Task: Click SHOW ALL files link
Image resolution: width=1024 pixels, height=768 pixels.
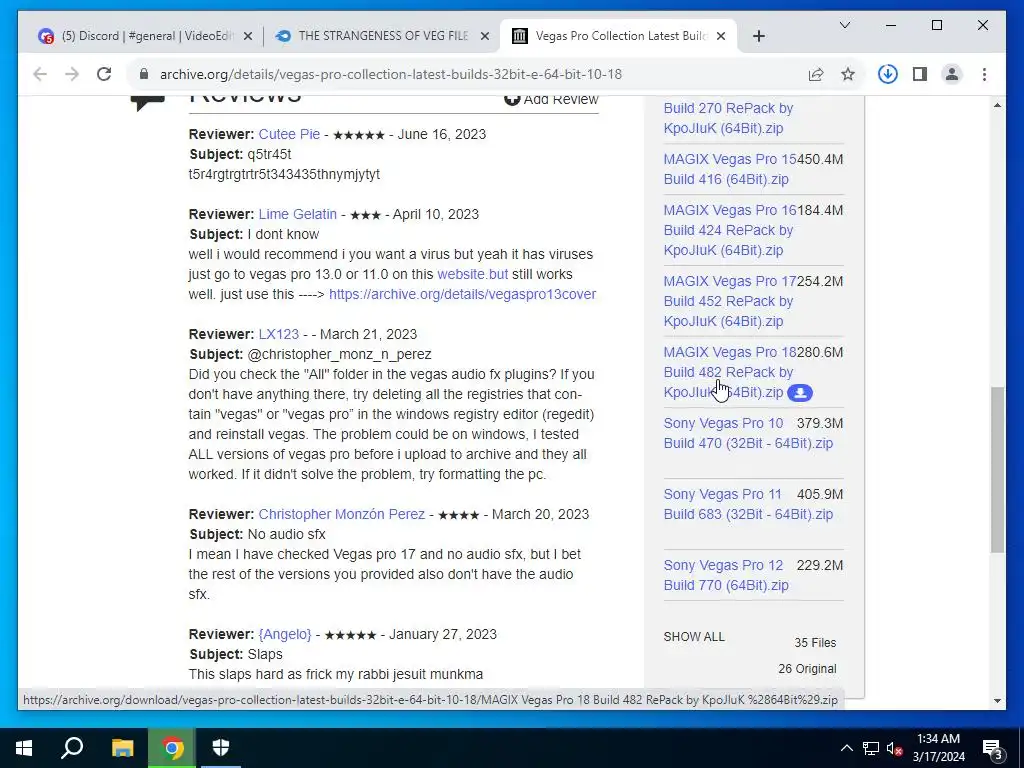Action: [694, 637]
